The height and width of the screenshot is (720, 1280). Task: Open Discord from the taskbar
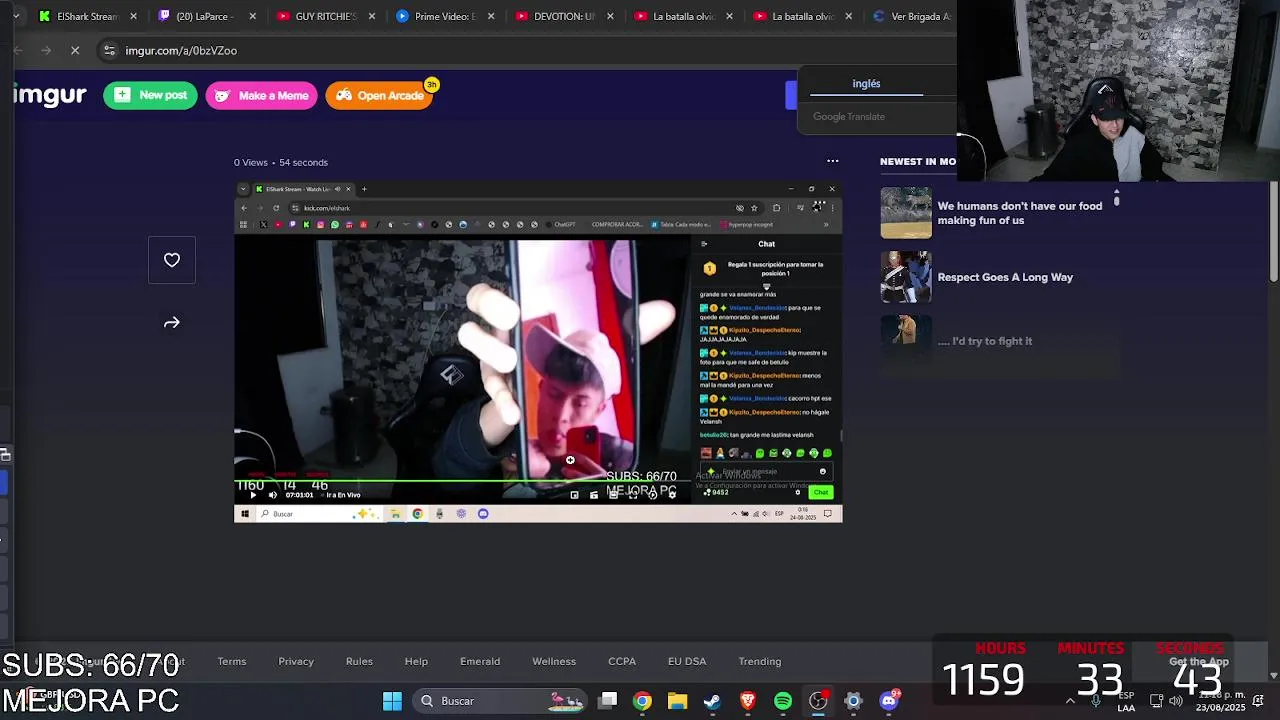889,701
